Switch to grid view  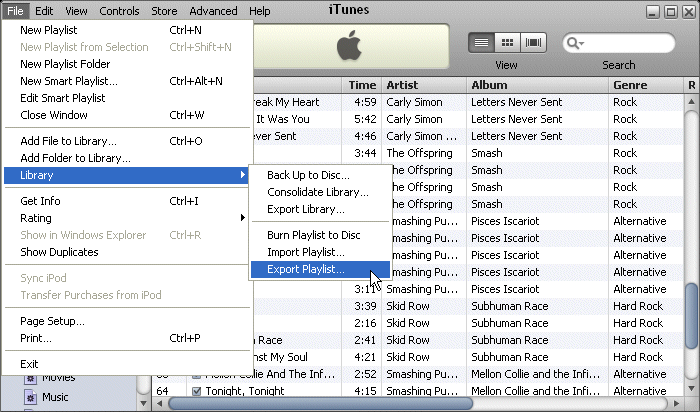pyautogui.click(x=507, y=43)
